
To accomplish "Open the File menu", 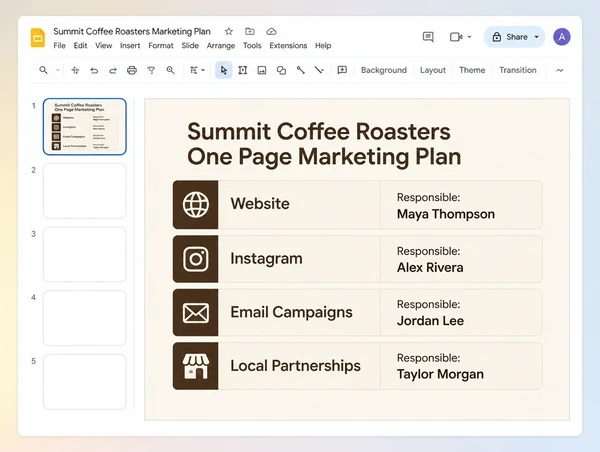I will tap(59, 46).
